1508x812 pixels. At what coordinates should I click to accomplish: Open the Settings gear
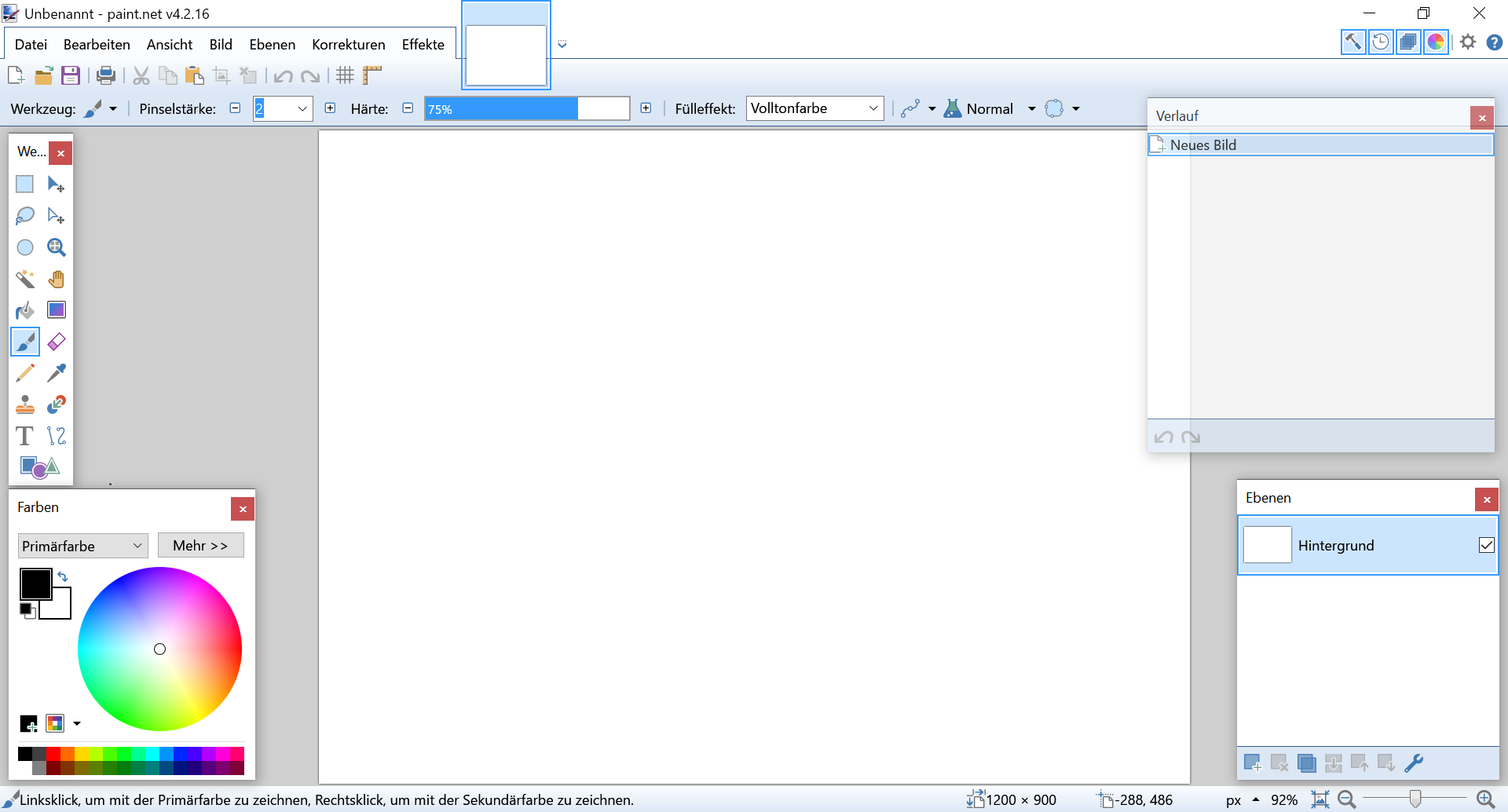click(1468, 42)
